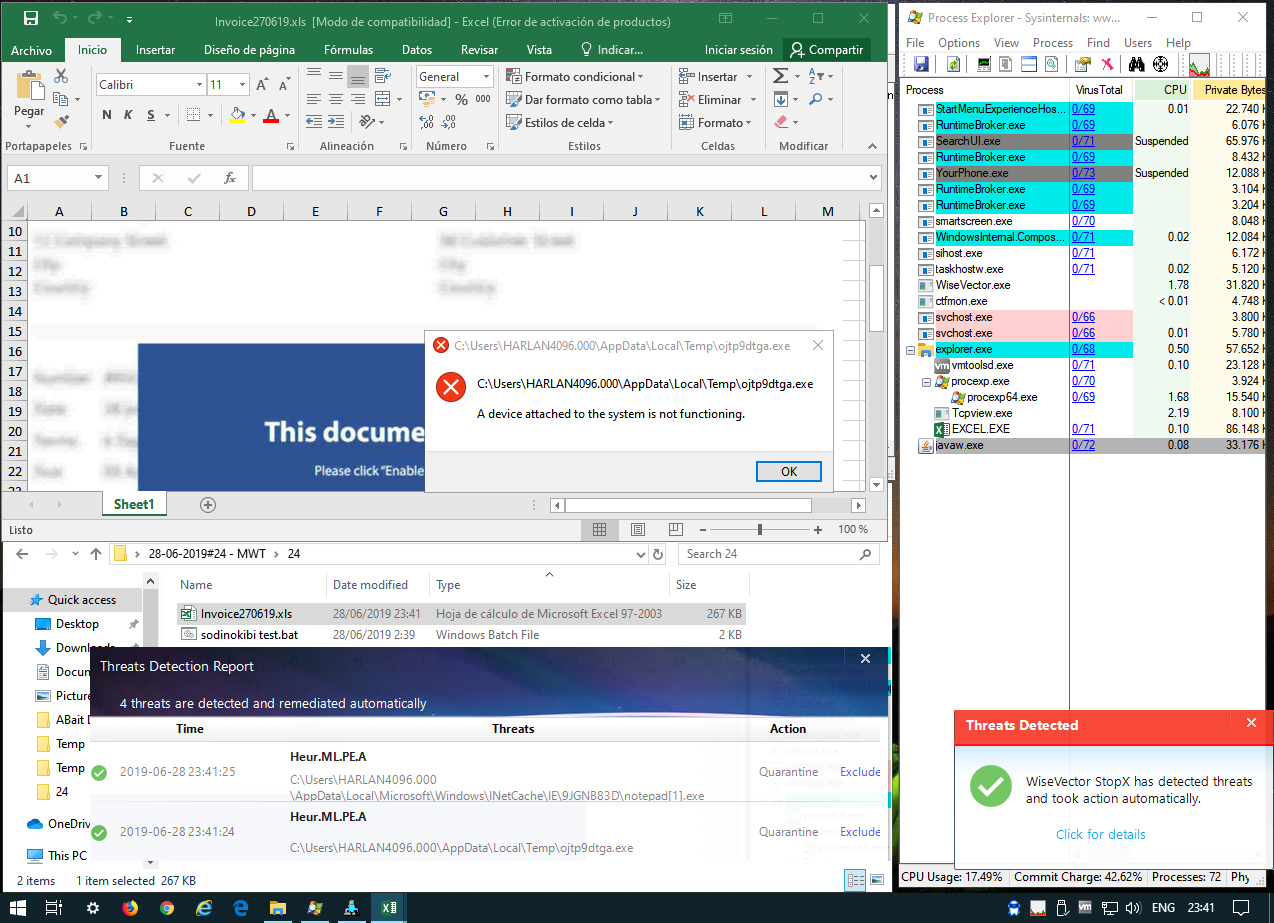Click Iniciar sesión in Excel
Image resolution: width=1274 pixels, height=923 pixels.
click(x=739, y=50)
